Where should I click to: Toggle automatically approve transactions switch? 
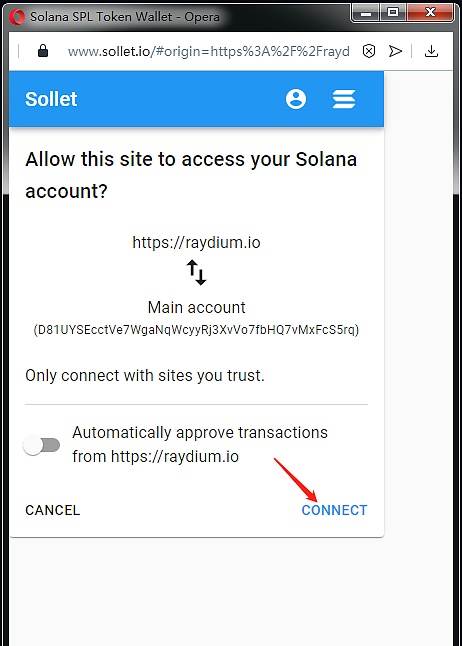click(x=41, y=445)
